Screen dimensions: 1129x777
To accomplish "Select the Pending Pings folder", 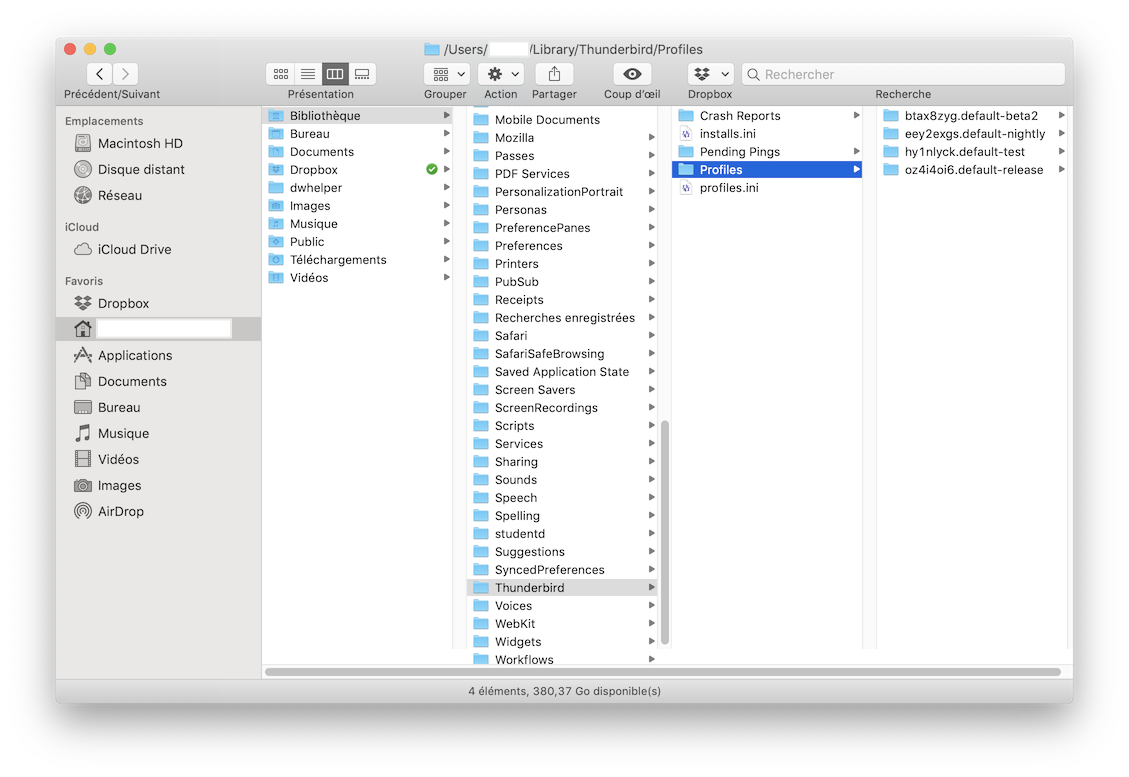I will pyautogui.click(x=767, y=151).
